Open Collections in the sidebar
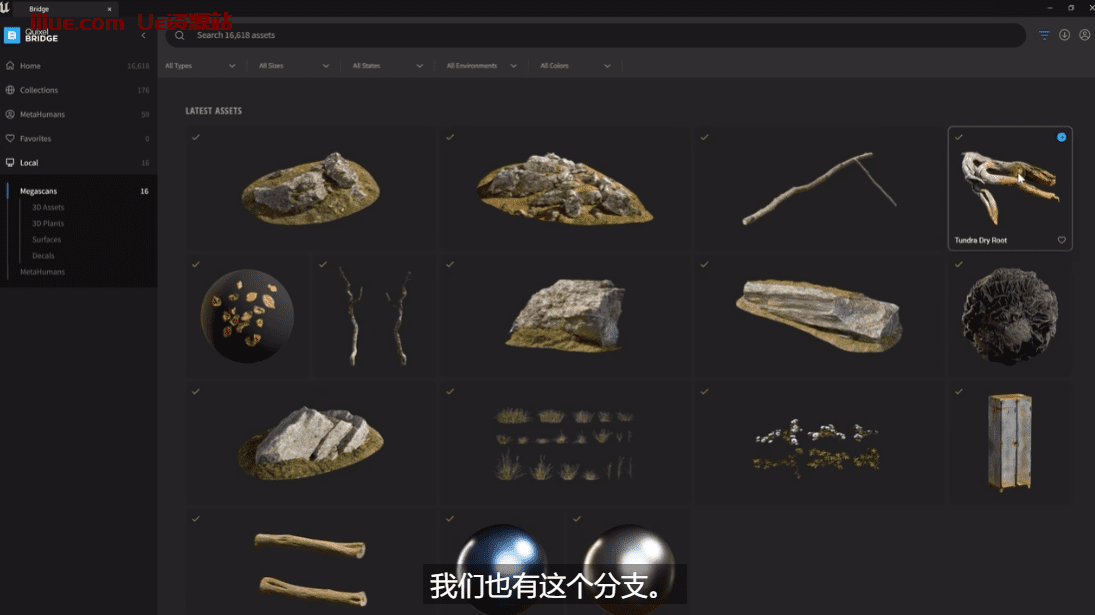This screenshot has width=1095, height=615. [x=39, y=90]
